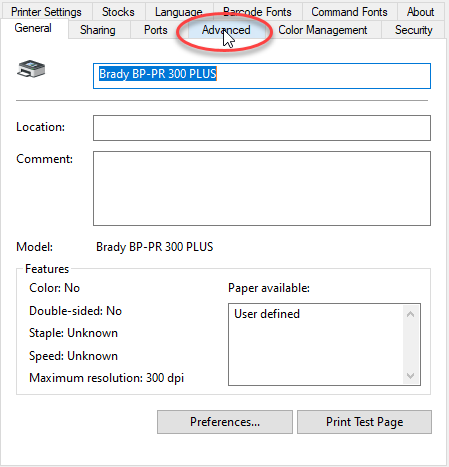Show the About tab

[420, 12]
